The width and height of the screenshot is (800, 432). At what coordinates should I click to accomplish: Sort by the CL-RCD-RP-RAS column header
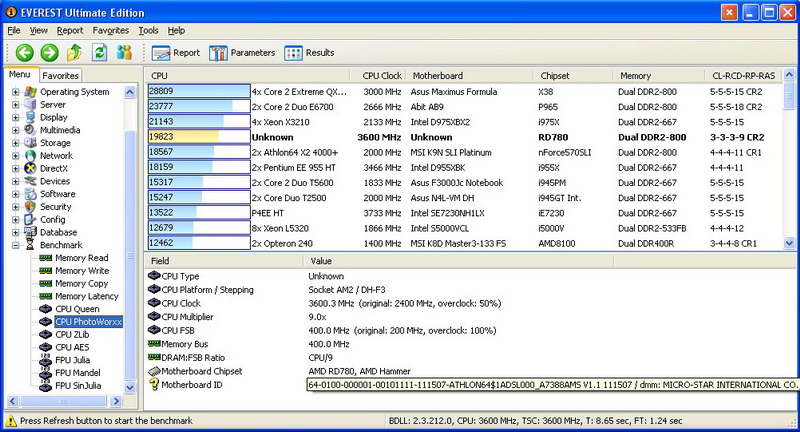[743, 75]
